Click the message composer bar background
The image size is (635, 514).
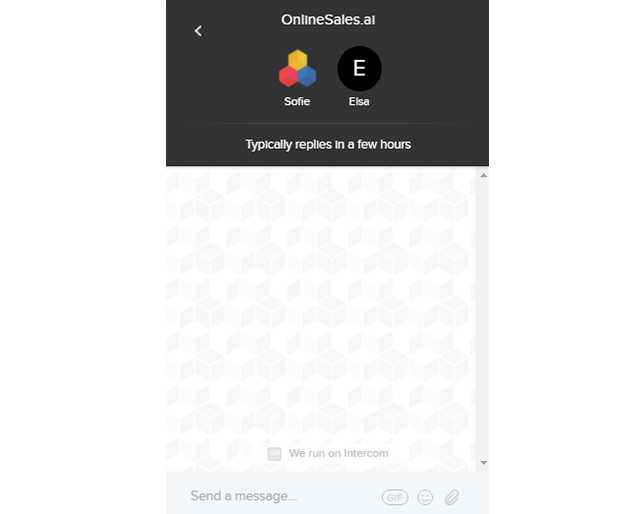pyautogui.click(x=327, y=493)
